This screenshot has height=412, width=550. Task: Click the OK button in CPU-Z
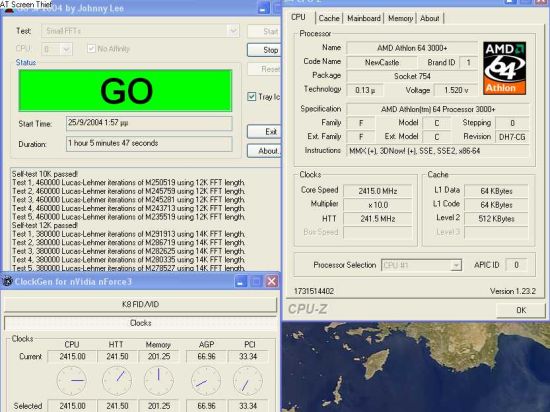coord(521,310)
